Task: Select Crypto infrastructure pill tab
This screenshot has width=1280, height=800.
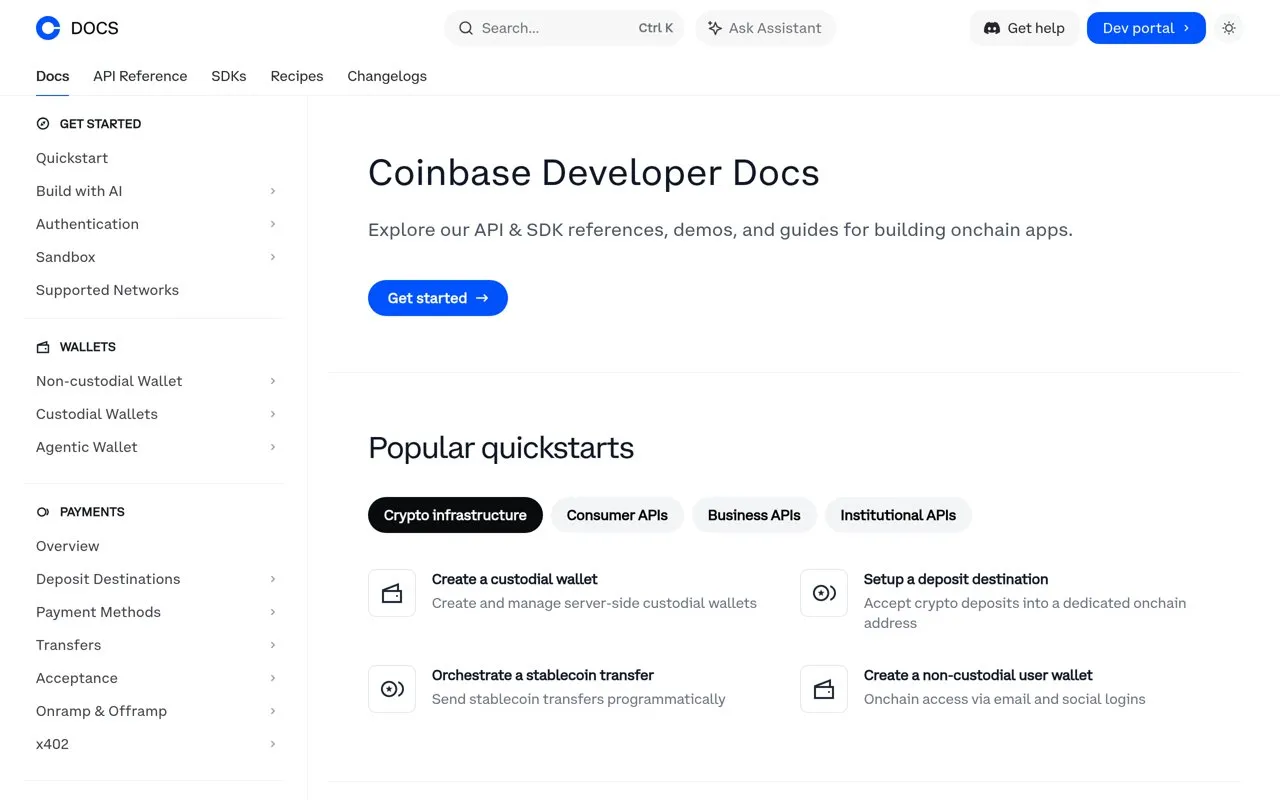Action: (455, 515)
